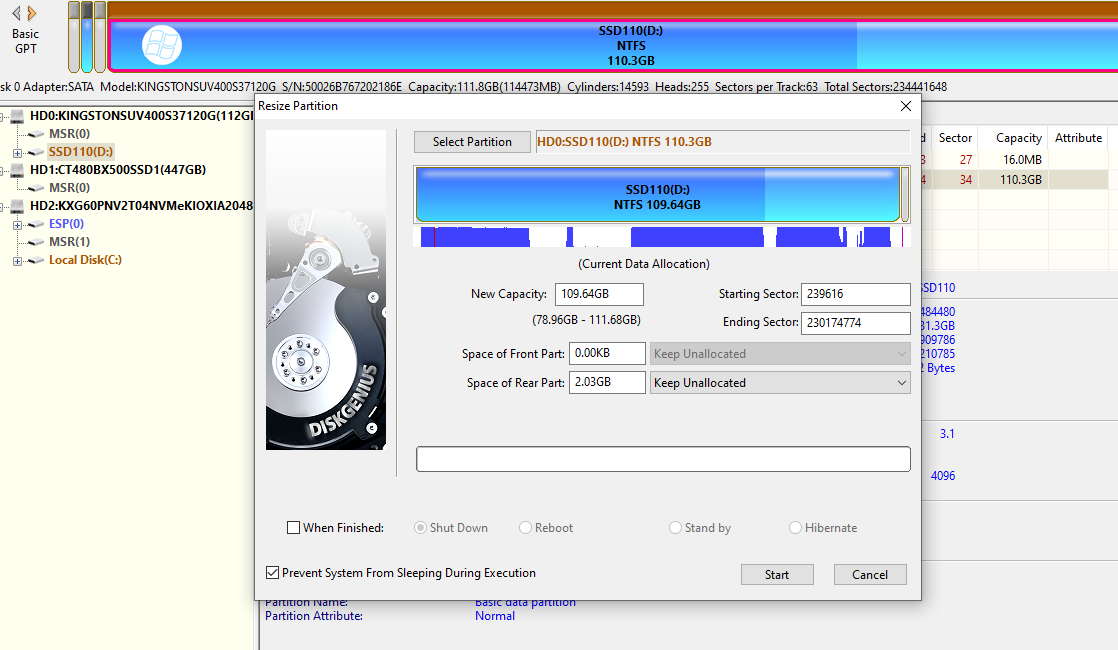This screenshot has width=1118, height=650.
Task: Uncheck Prevent System From Sleeping During Execution
Action: pyautogui.click(x=272, y=572)
